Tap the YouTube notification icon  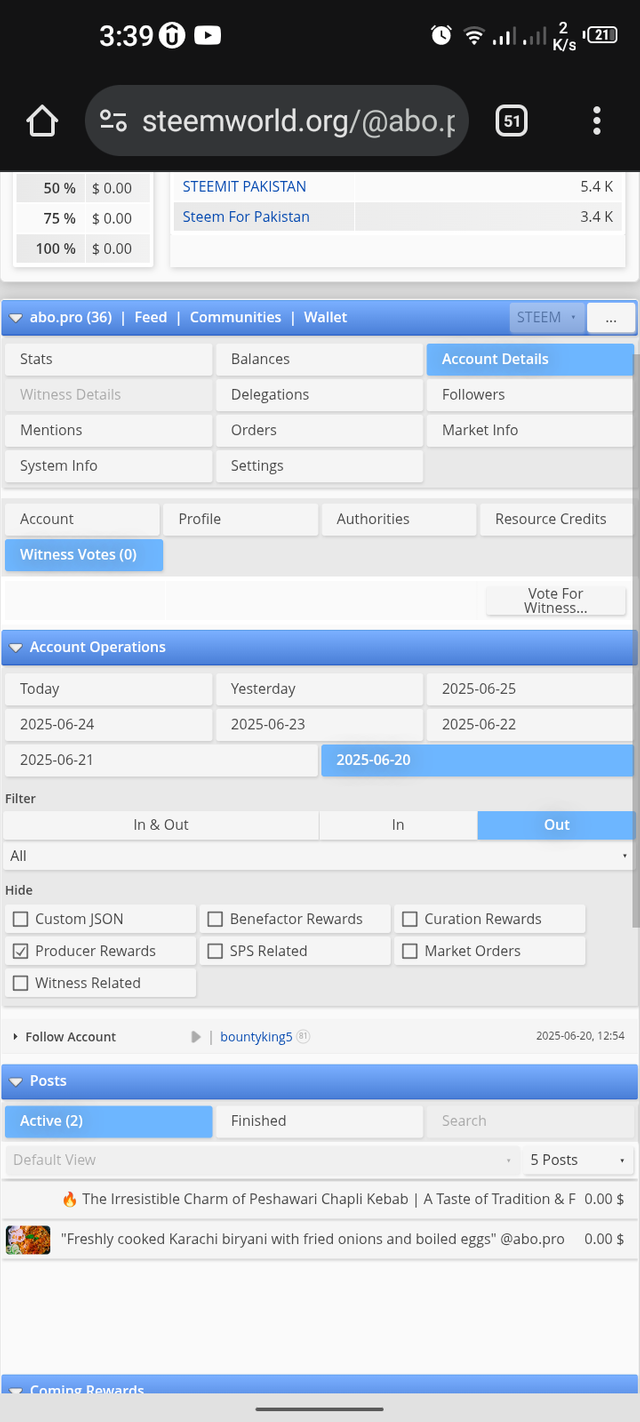[208, 36]
